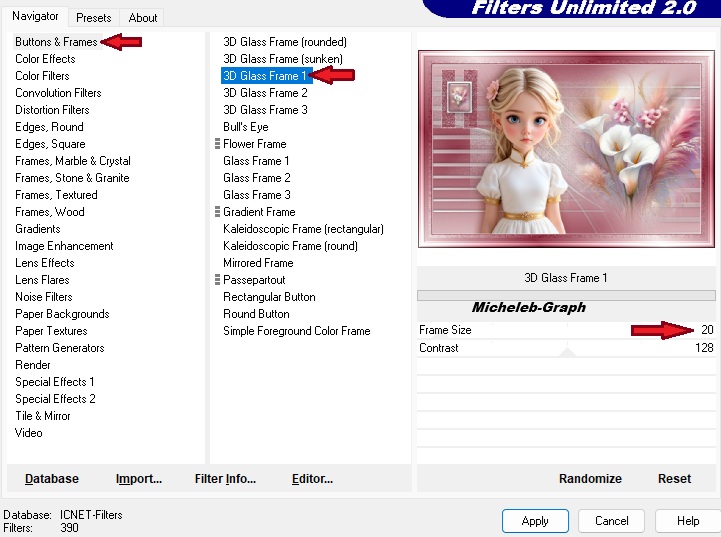Adjust the Frame Size slider
This screenshot has width=721, height=537.
click(567, 330)
